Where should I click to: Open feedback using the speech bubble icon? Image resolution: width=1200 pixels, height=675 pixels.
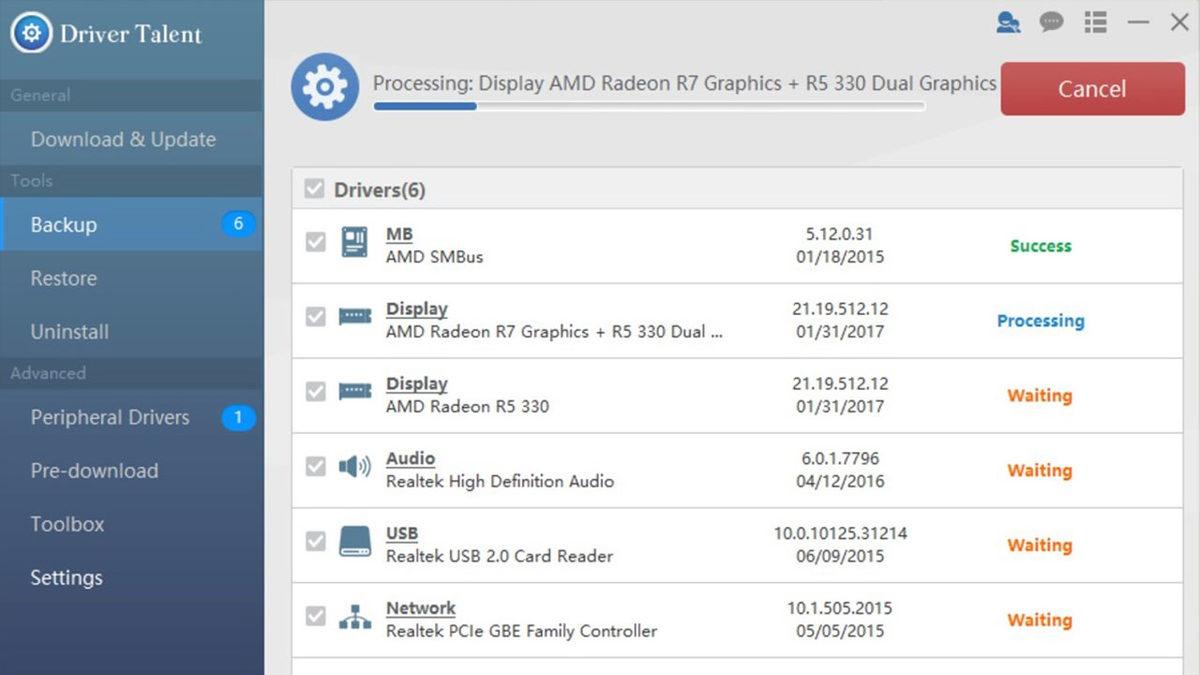click(x=1051, y=21)
